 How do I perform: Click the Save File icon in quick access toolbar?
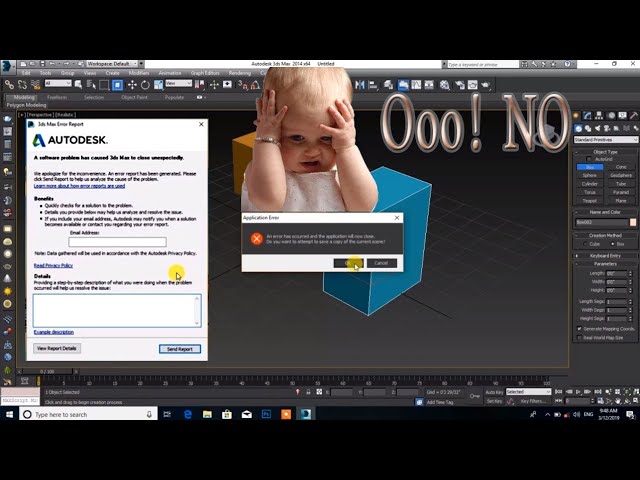coord(42,64)
